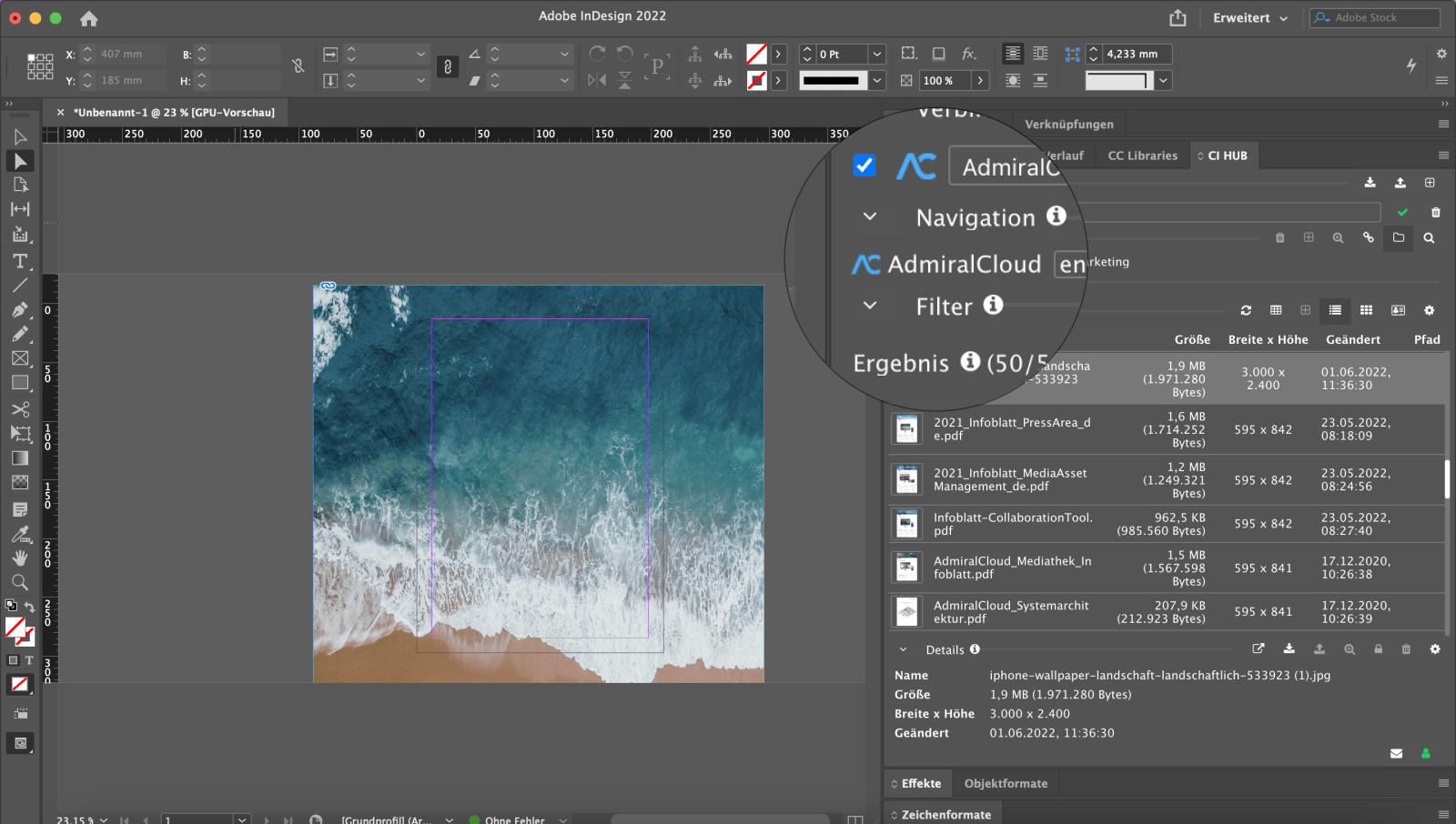
Task: Open the Objektformate tab
Action: click(x=1006, y=783)
